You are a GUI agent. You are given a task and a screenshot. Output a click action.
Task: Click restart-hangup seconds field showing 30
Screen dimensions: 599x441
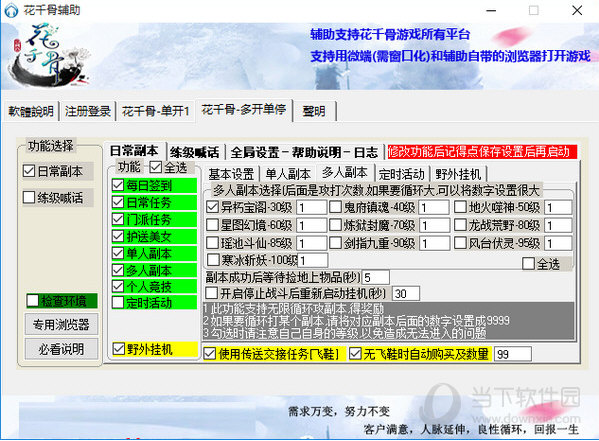406,293
